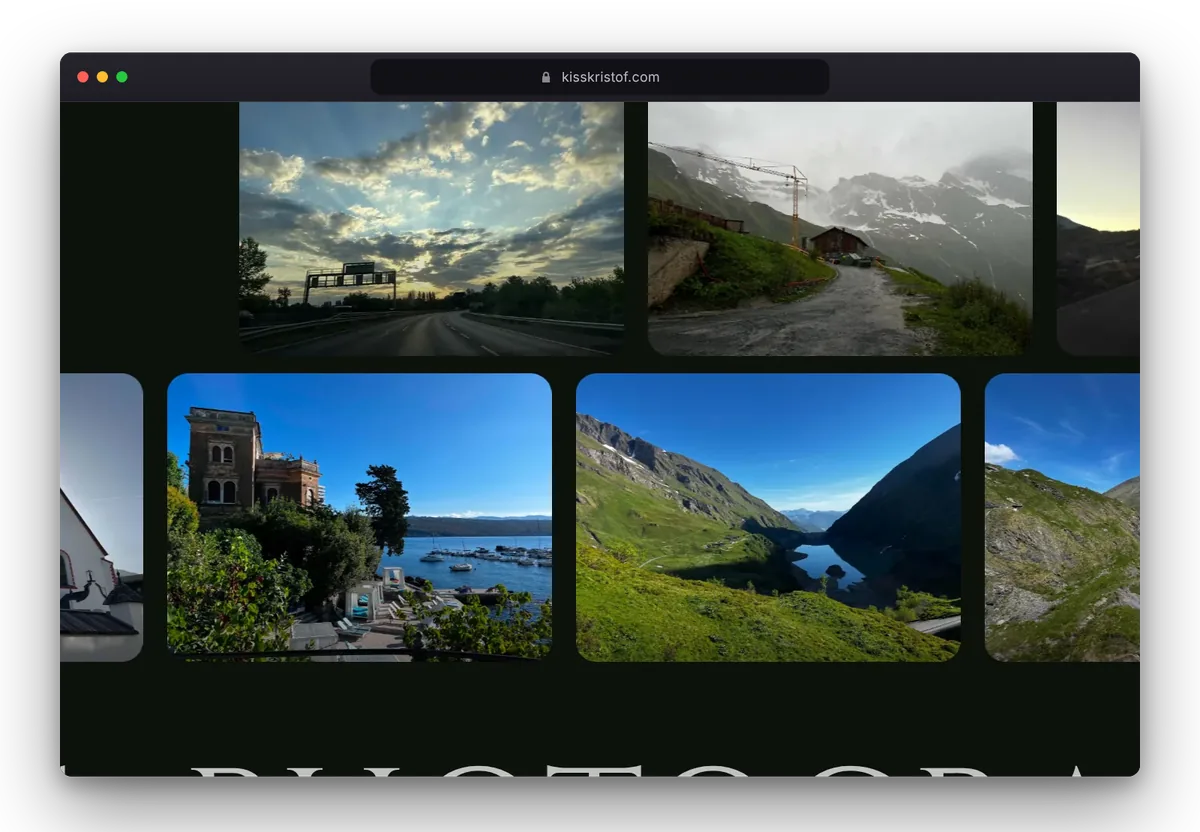Click the large Photography heading text
1200x832 pixels.
[x=600, y=770]
